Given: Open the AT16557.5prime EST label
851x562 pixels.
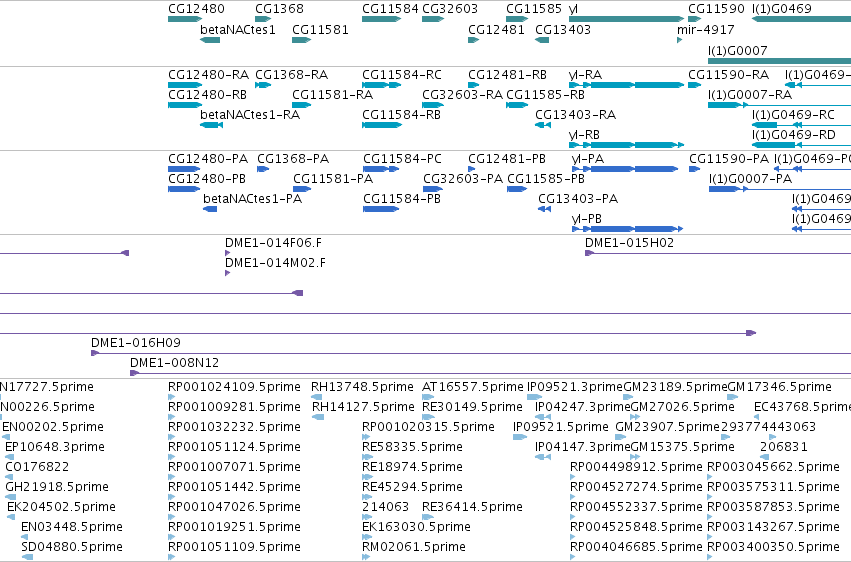Looking at the screenshot, I should [x=473, y=387].
